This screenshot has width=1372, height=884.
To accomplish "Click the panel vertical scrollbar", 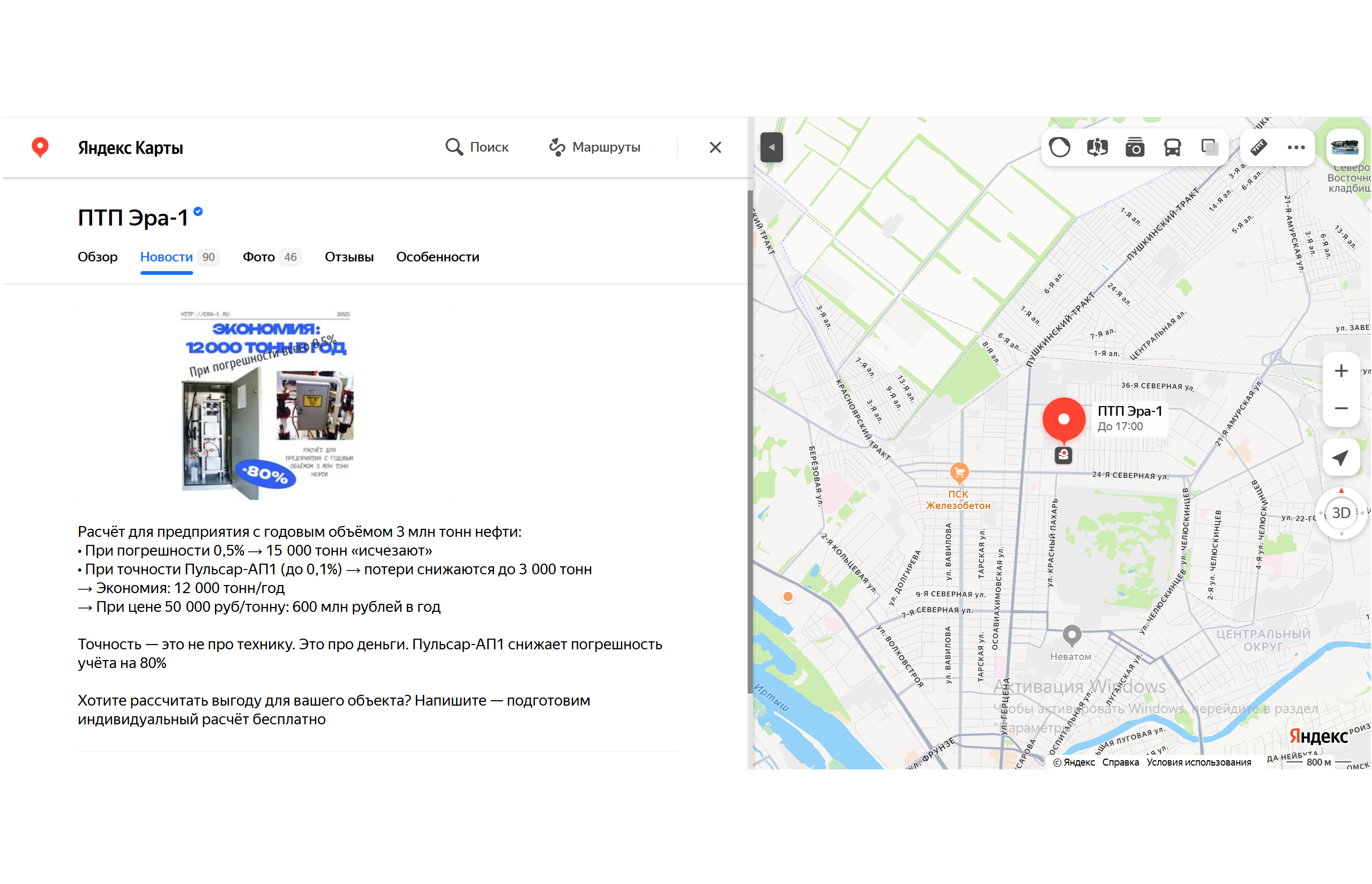I will pyautogui.click(x=750, y=442).
